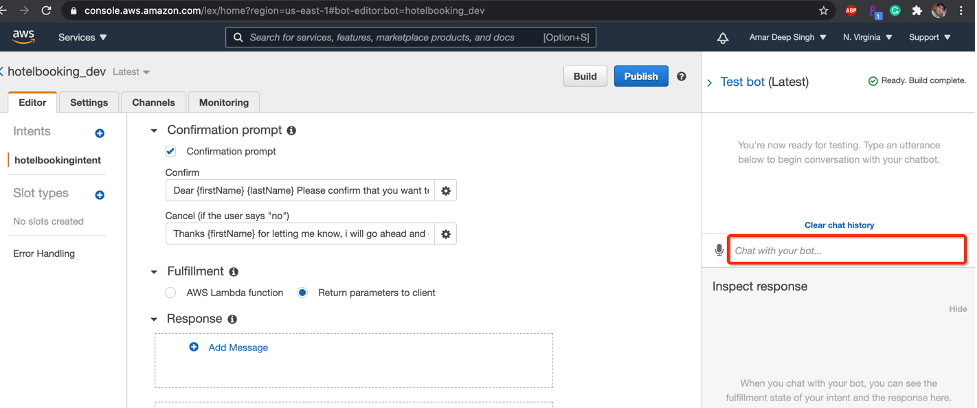Click Clear chat history link

tap(839, 225)
